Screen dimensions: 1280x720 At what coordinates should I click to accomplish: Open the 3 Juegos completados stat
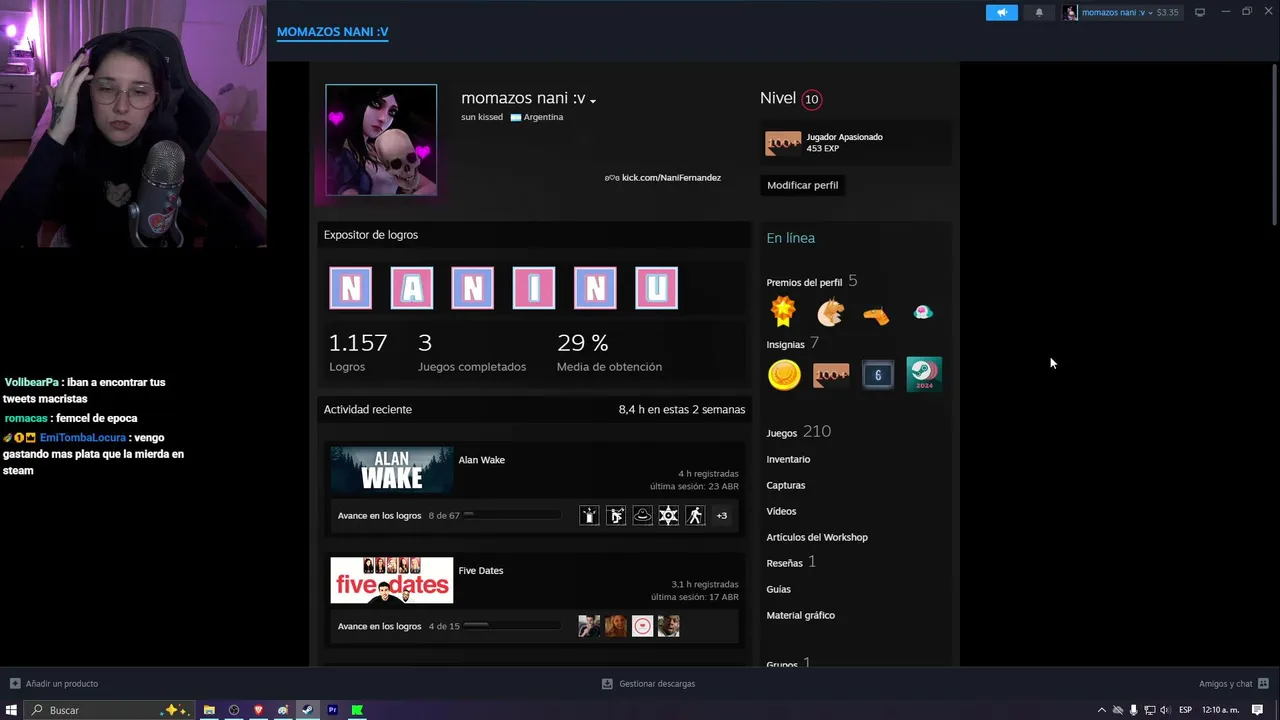pyautogui.click(x=472, y=351)
